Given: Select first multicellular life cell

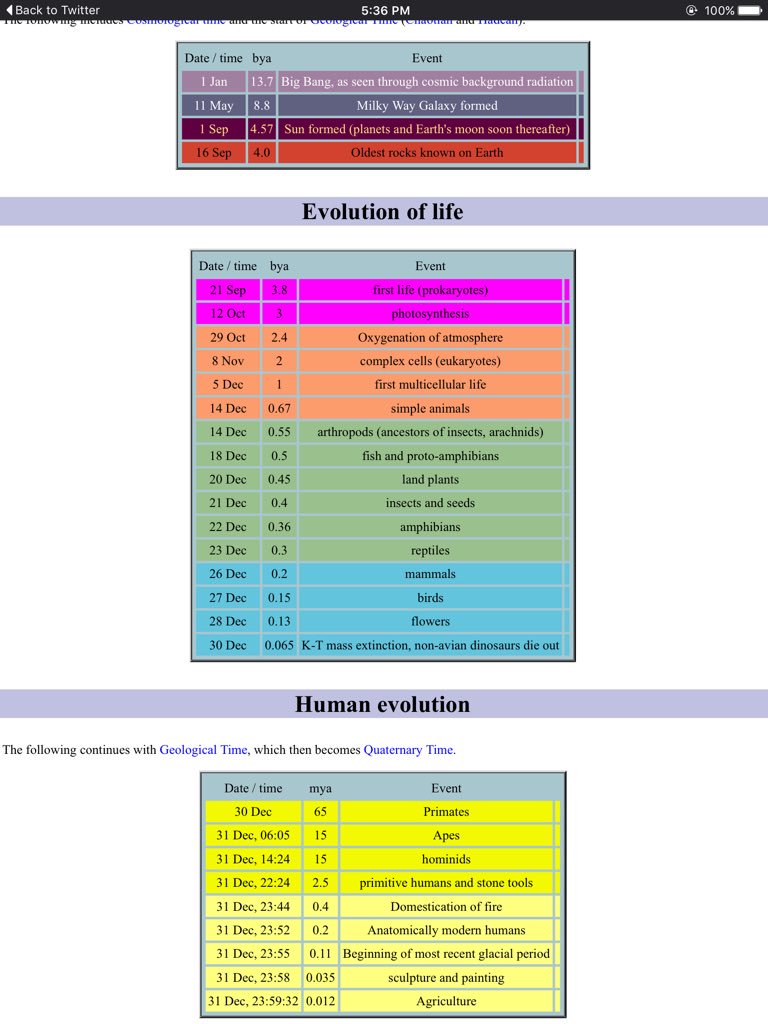Looking at the screenshot, I should (430, 384).
